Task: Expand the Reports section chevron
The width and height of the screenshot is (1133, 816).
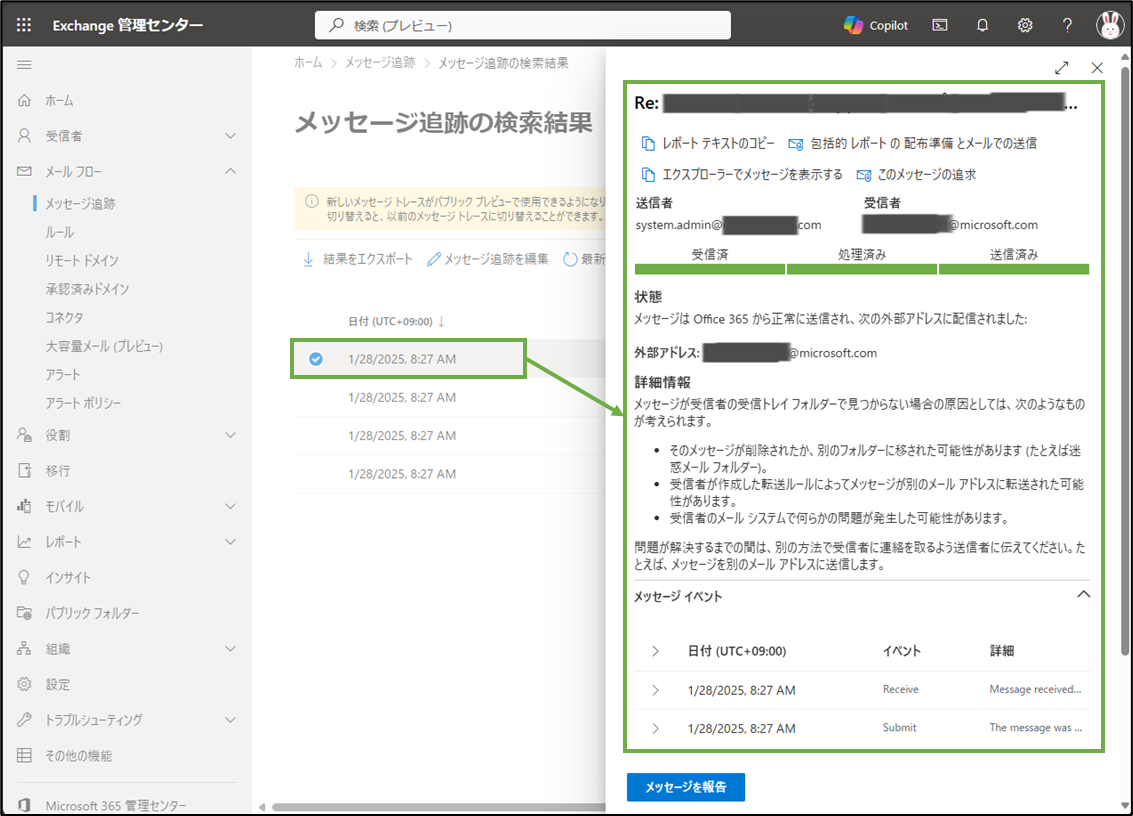Action: 231,541
